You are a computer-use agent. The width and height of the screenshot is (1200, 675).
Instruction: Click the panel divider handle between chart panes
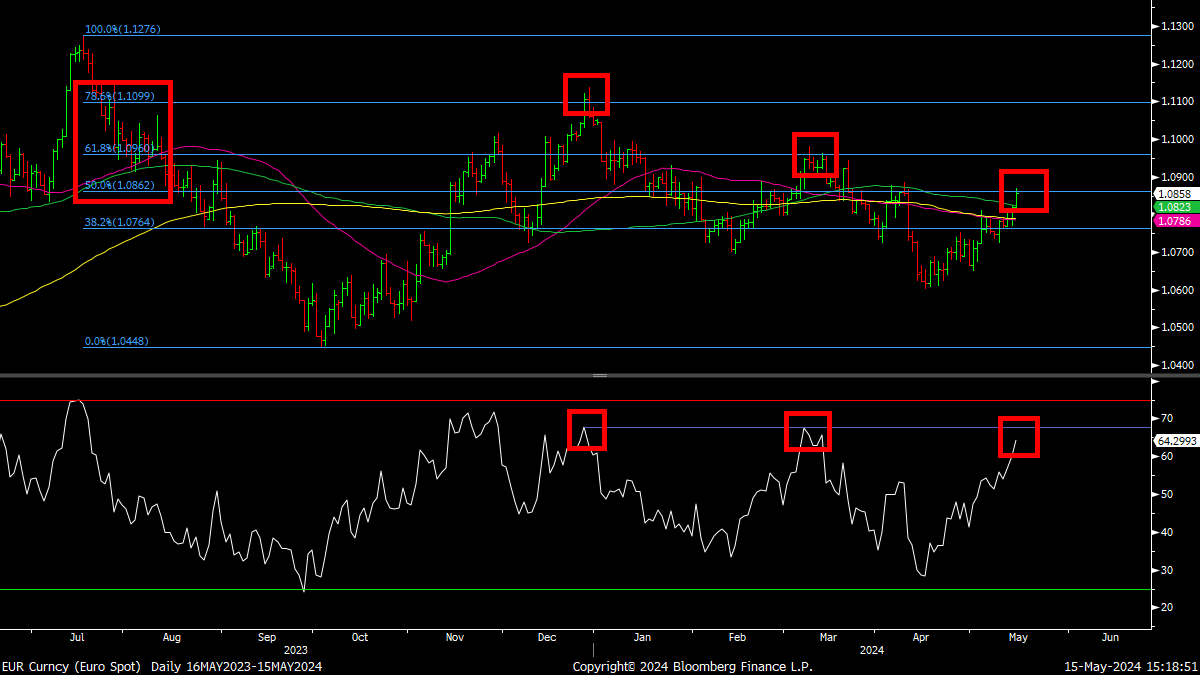[600, 376]
